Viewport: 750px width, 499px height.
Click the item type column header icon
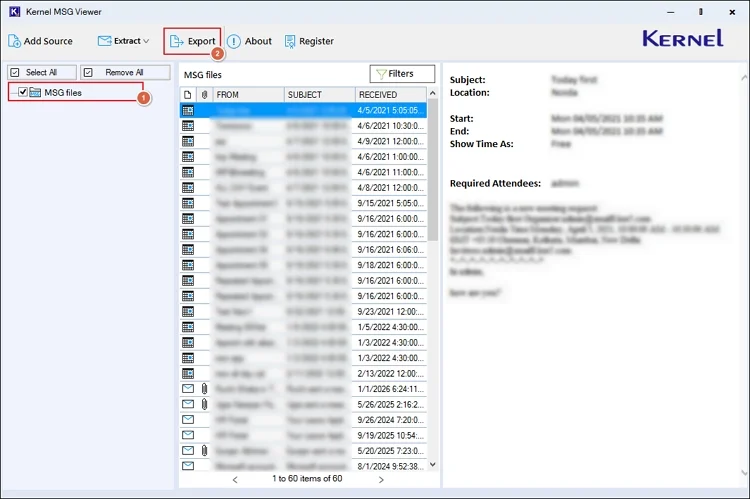188,95
